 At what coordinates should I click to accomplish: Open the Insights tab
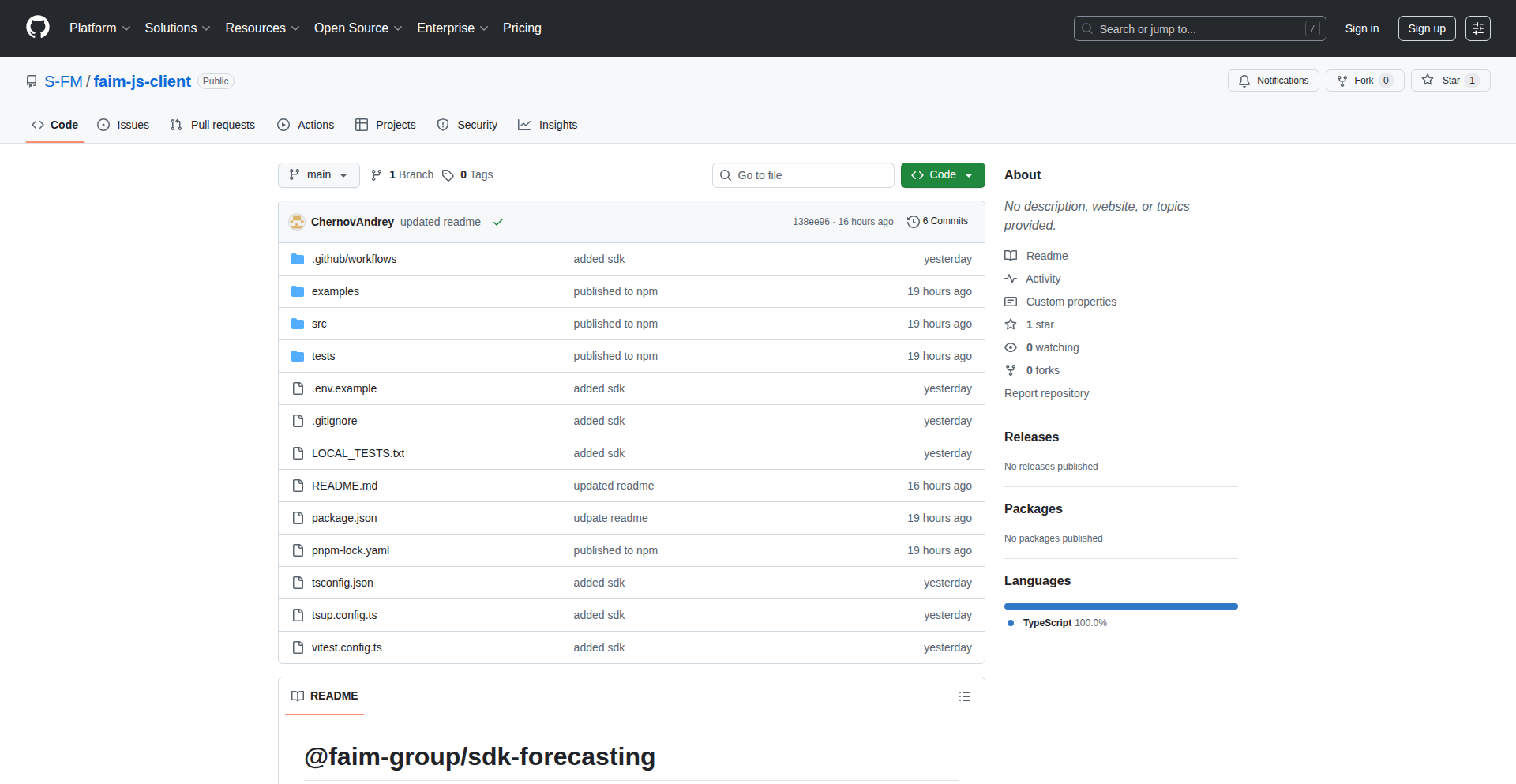click(x=548, y=125)
